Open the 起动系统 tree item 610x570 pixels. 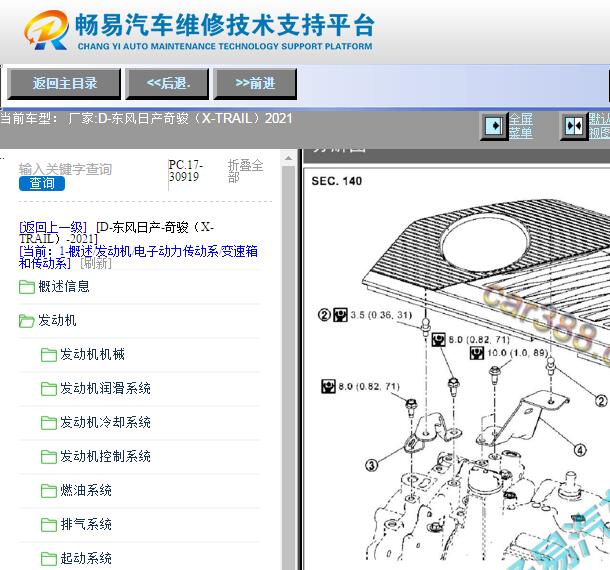click(x=86, y=558)
